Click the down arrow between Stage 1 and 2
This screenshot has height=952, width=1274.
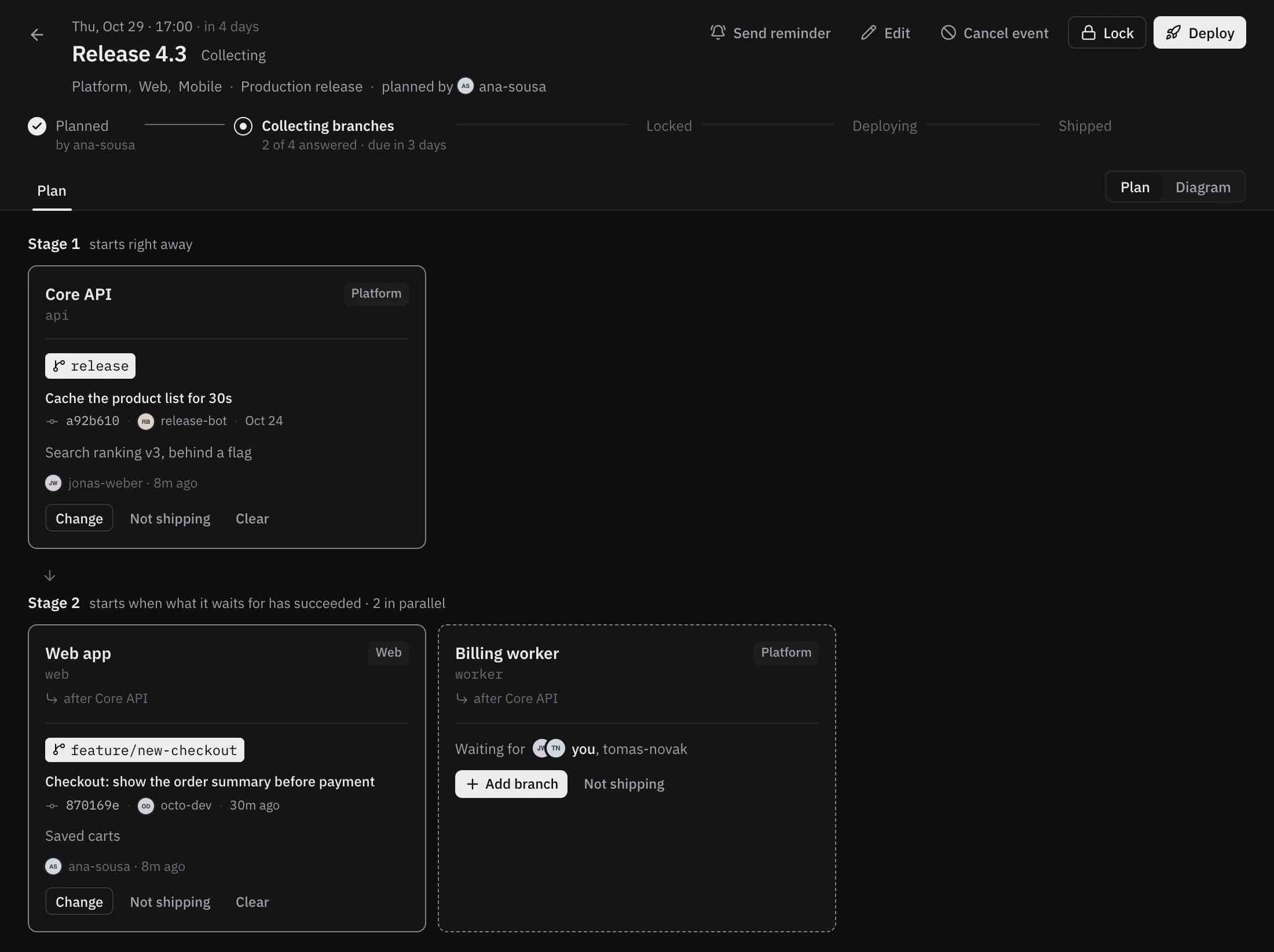click(x=50, y=575)
